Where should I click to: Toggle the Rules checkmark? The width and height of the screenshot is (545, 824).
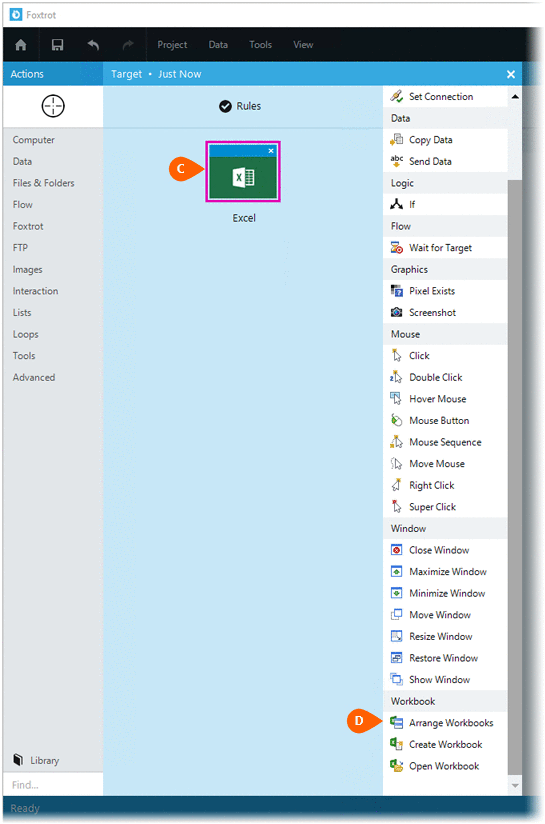225,106
